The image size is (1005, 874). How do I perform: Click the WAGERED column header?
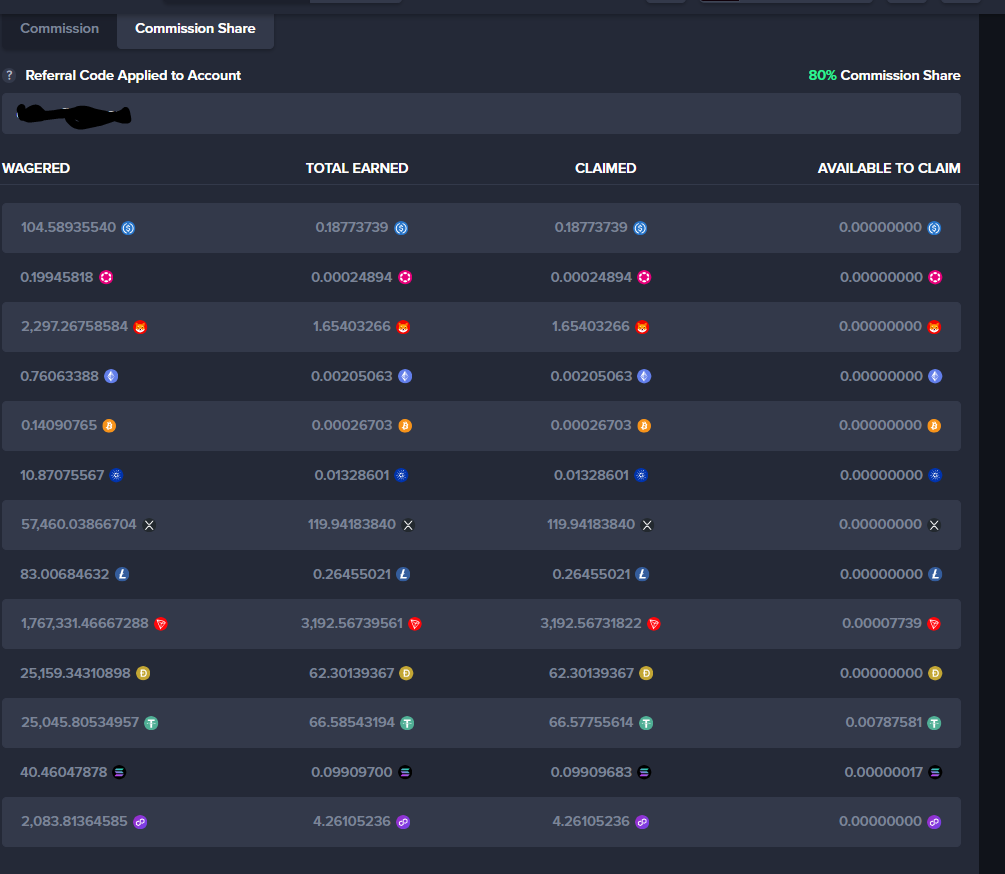click(36, 168)
